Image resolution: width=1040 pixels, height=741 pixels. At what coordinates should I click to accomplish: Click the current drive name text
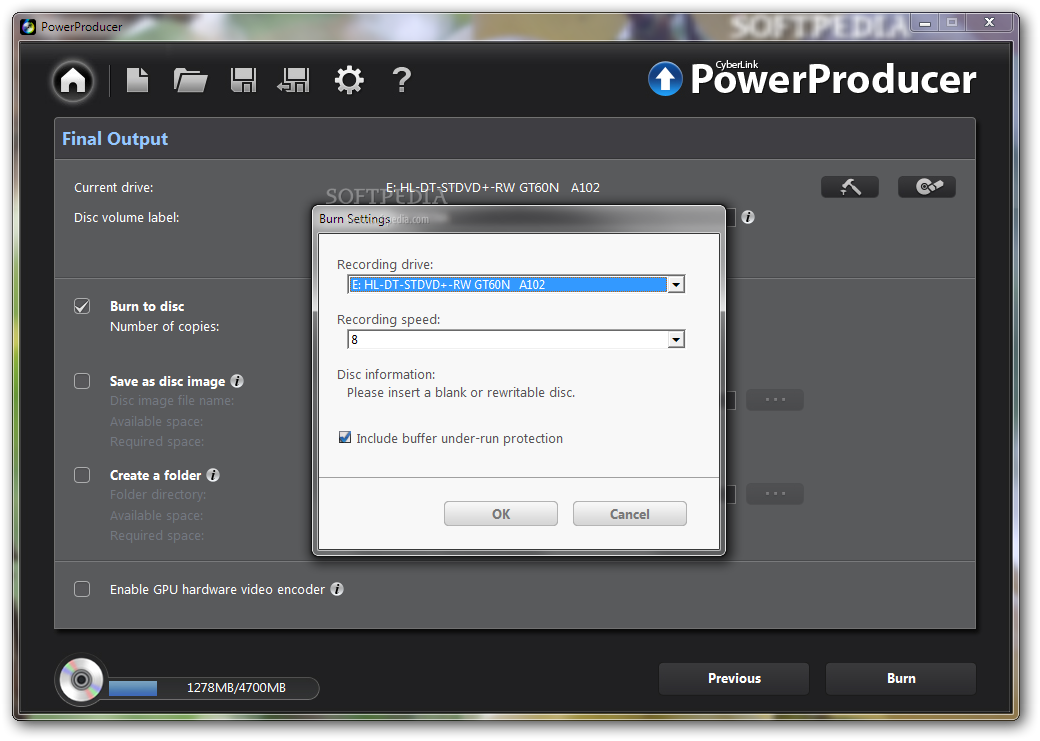[493, 188]
